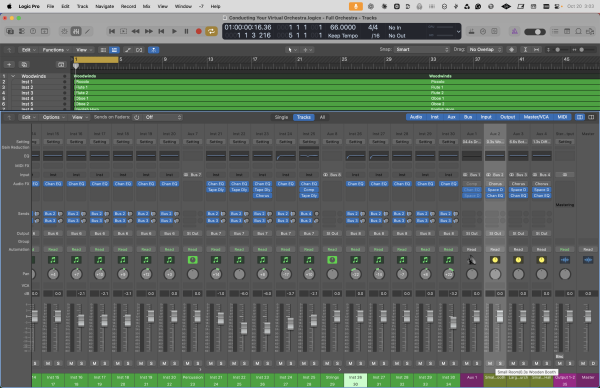Mute the Master channel strip
The width and height of the screenshot is (600, 388).
tap(583, 363)
